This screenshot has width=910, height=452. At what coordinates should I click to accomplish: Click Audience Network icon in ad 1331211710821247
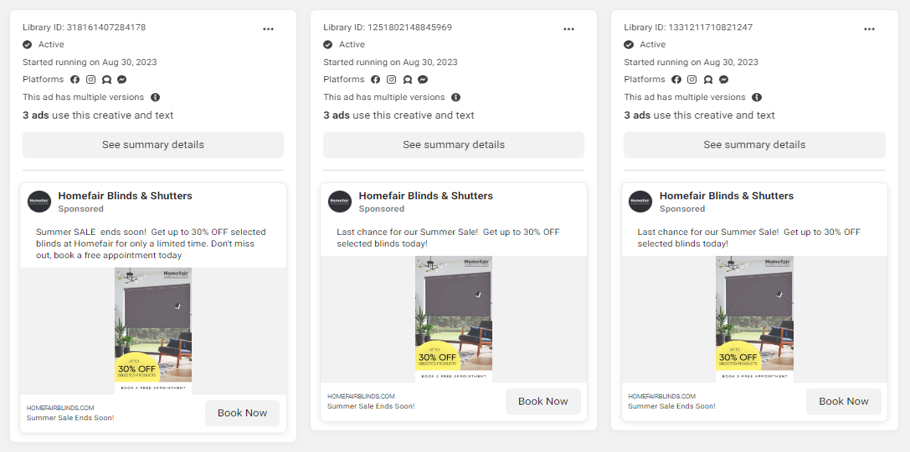click(x=708, y=79)
